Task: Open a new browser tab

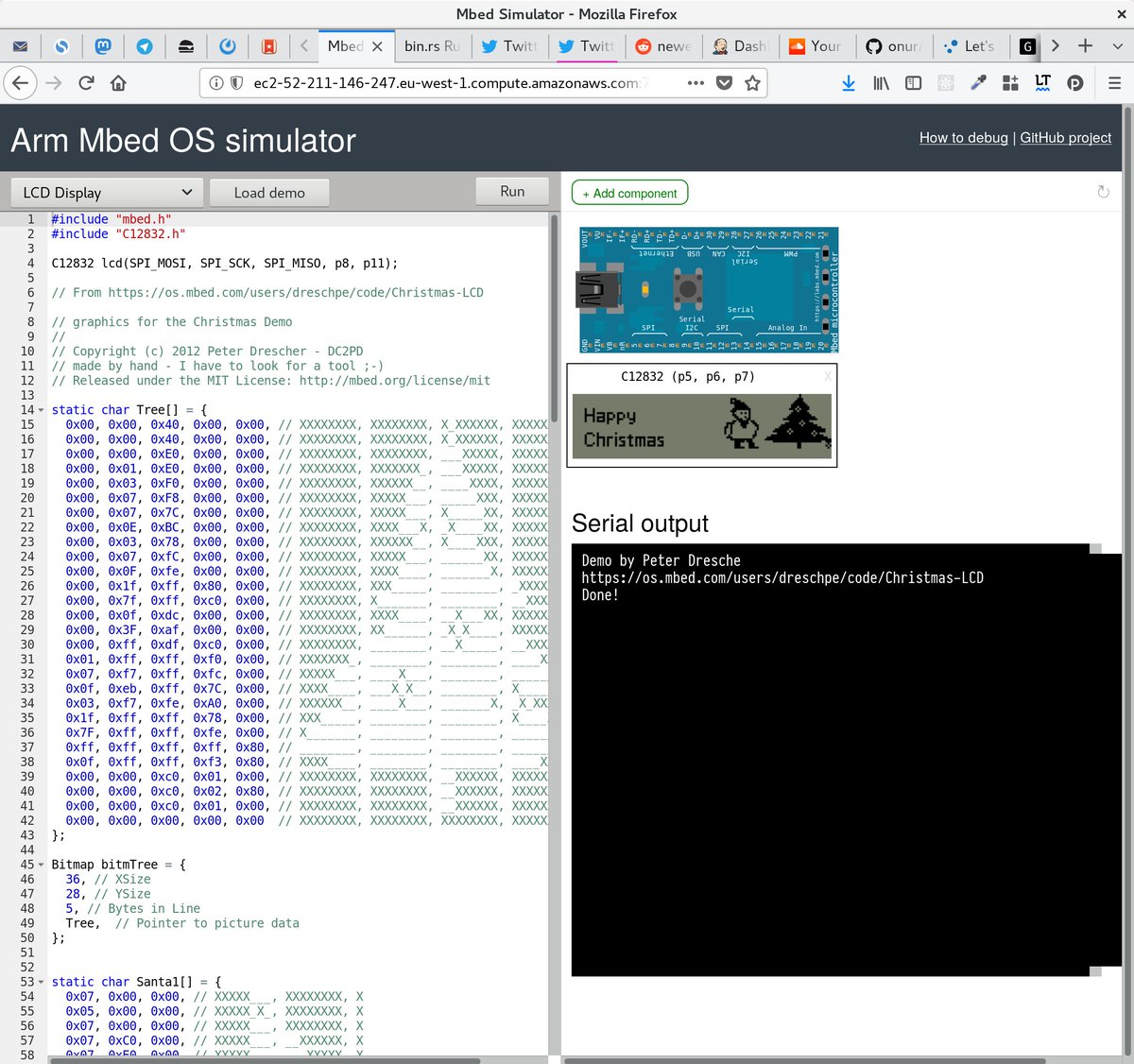Action: pos(1086,46)
